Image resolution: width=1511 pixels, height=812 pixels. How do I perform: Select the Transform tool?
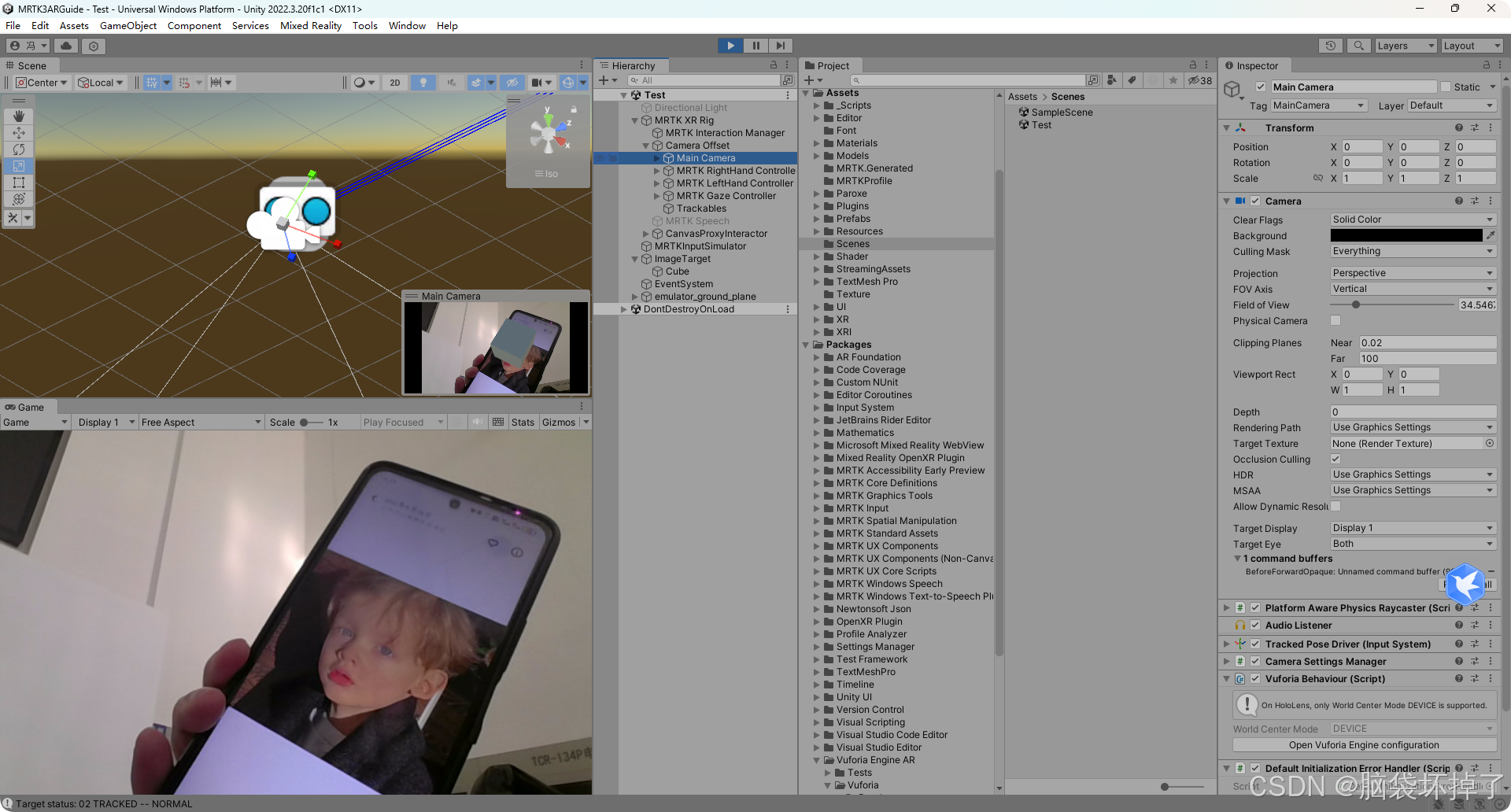[x=19, y=198]
